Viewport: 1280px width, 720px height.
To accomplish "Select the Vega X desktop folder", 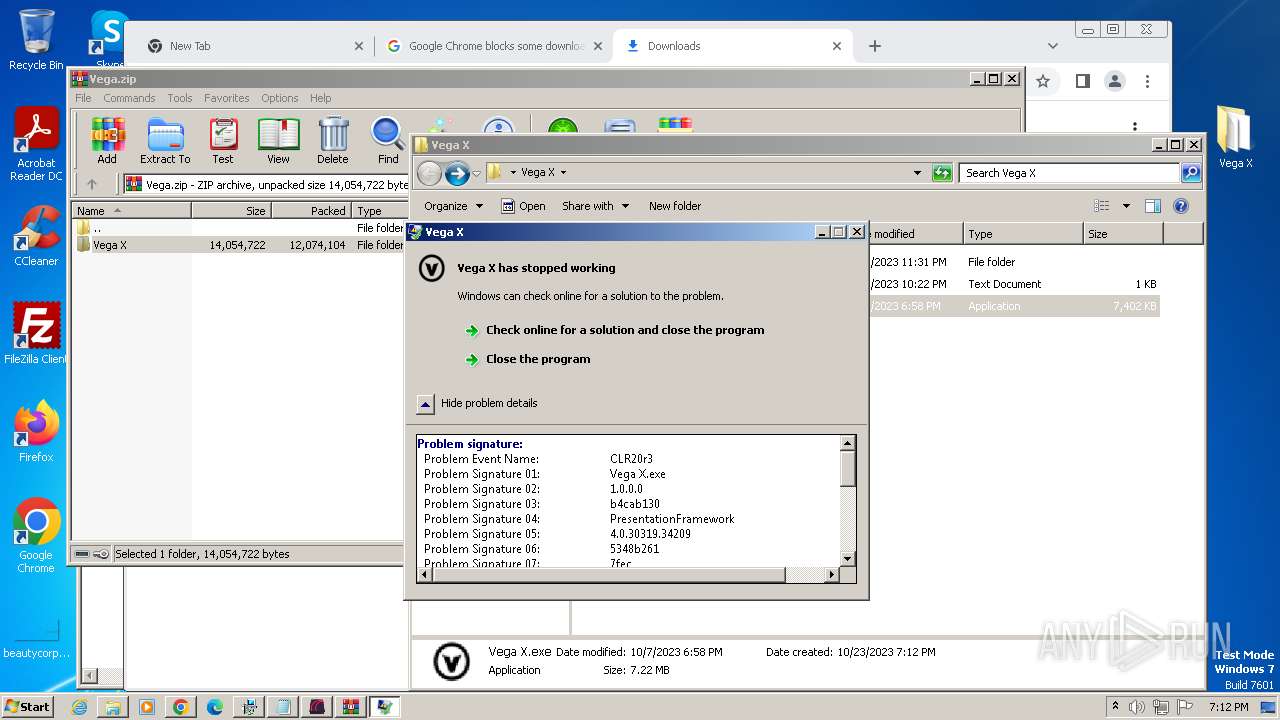I will tap(1235, 138).
